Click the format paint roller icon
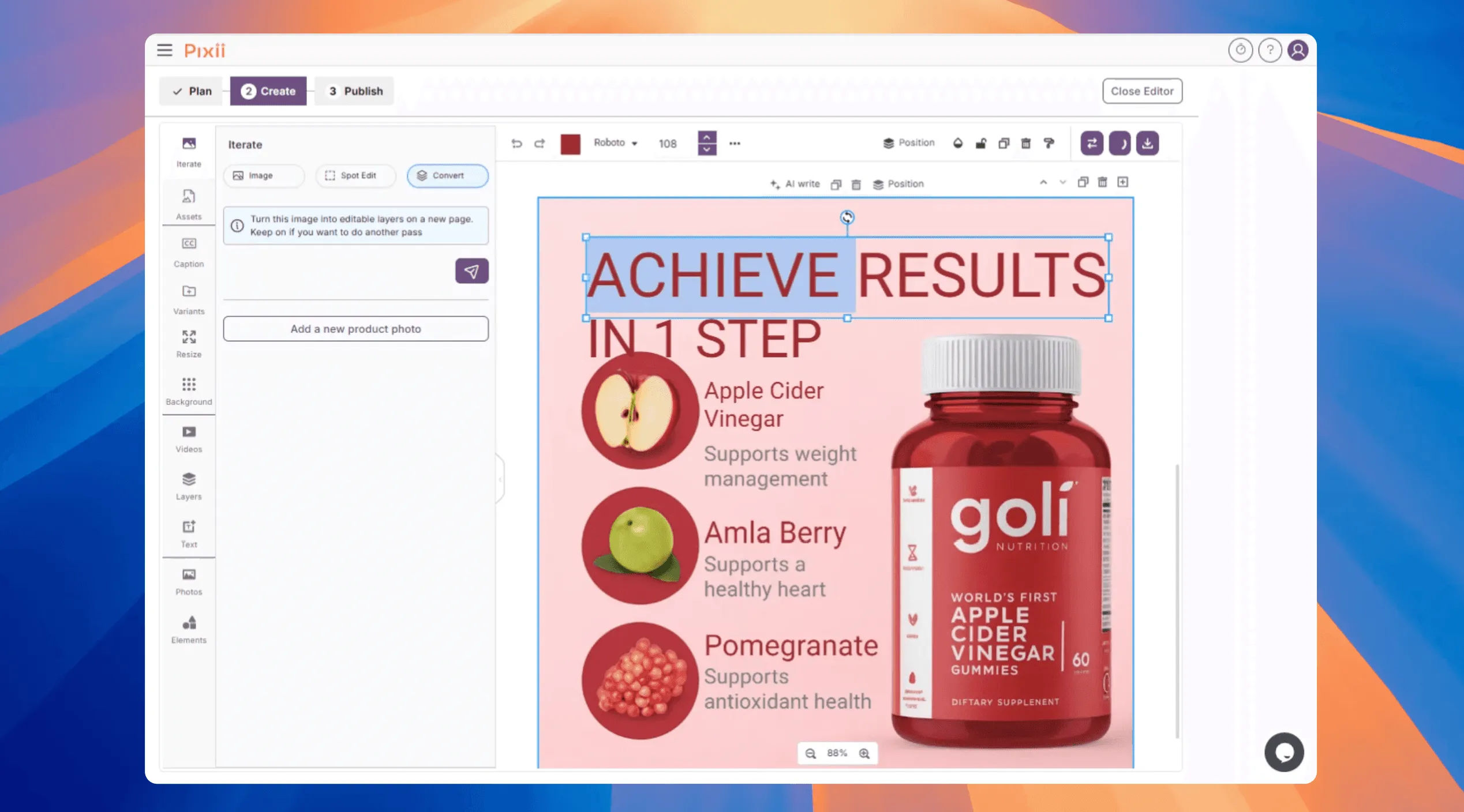This screenshot has height=812, width=1464. tap(1049, 143)
